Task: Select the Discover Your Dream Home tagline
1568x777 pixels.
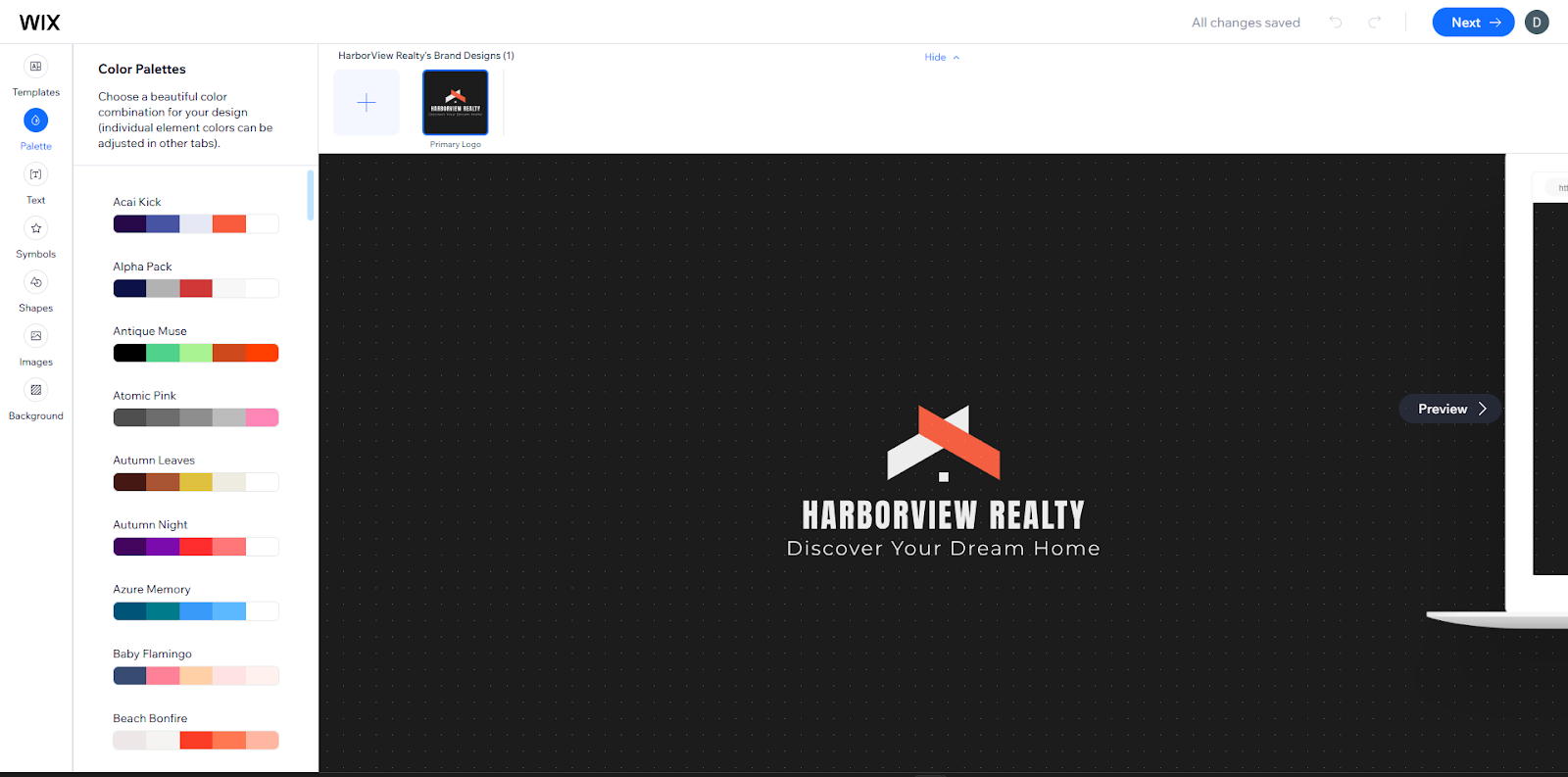Action: (944, 549)
